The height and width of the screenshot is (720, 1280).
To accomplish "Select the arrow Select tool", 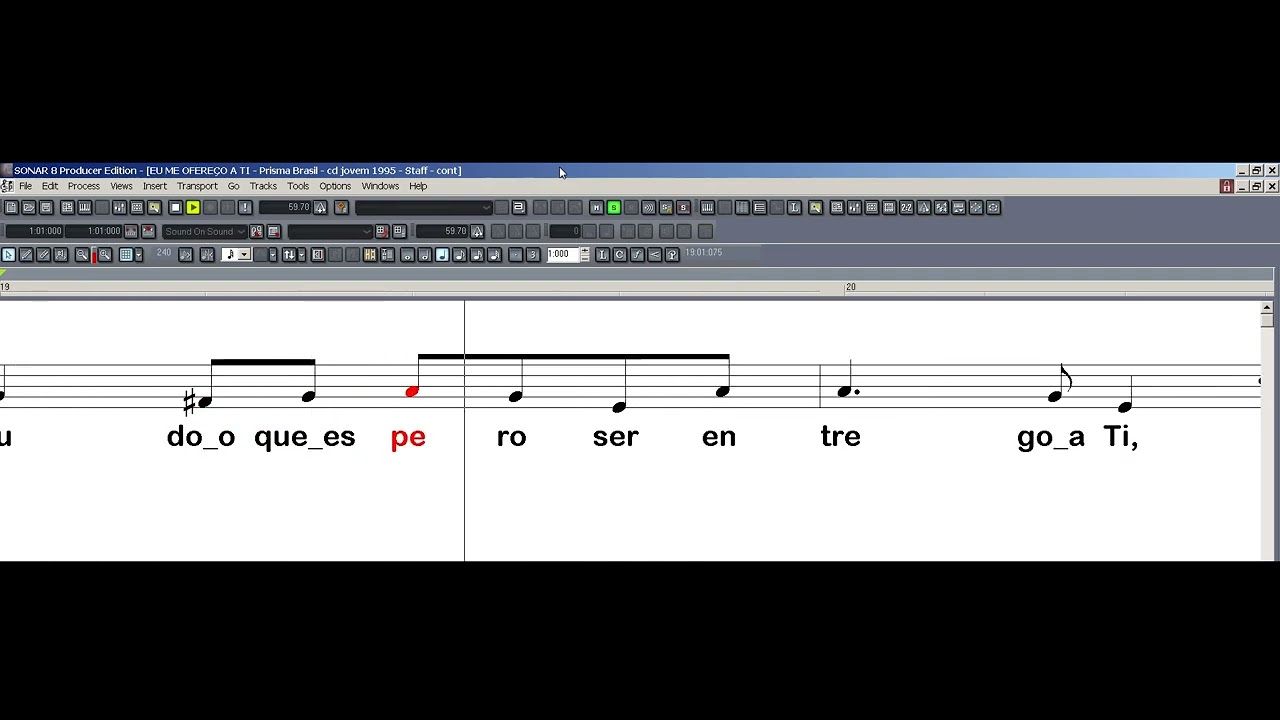I will coord(8,255).
